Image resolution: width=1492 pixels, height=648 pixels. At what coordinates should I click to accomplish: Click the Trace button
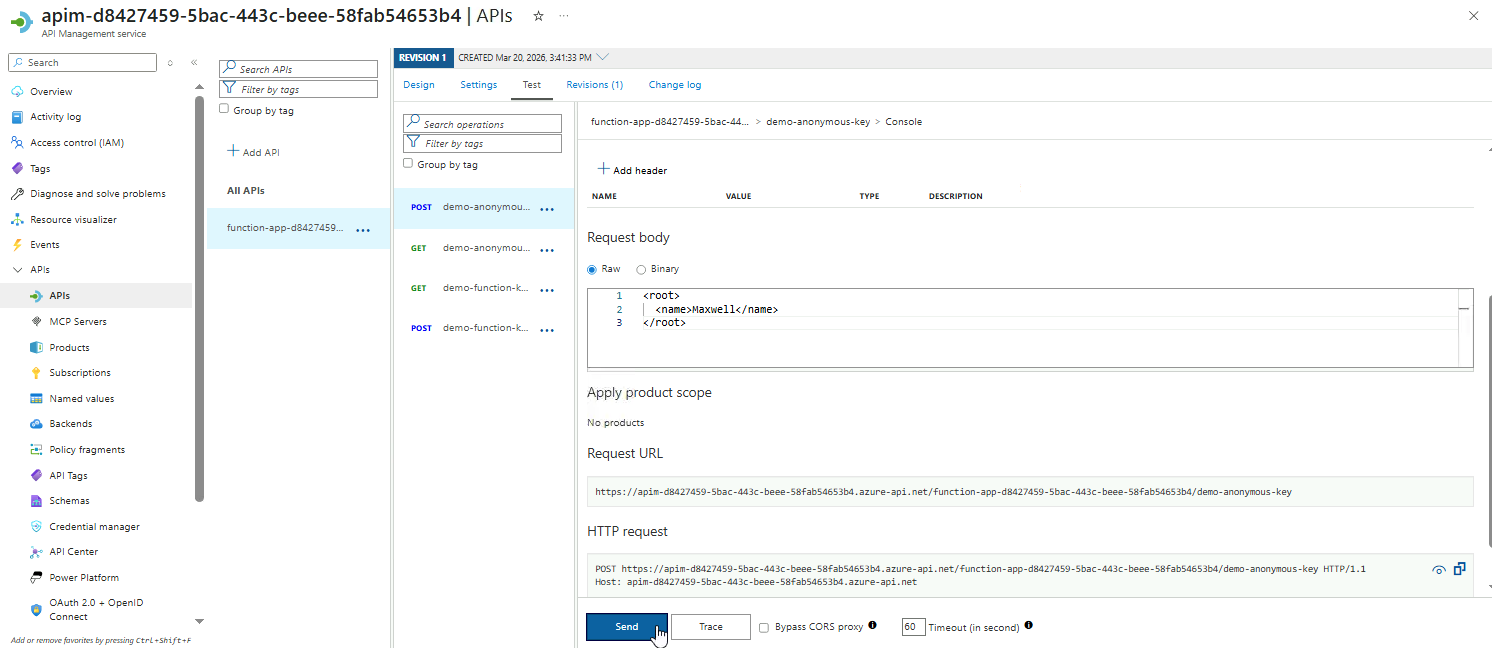click(x=710, y=627)
